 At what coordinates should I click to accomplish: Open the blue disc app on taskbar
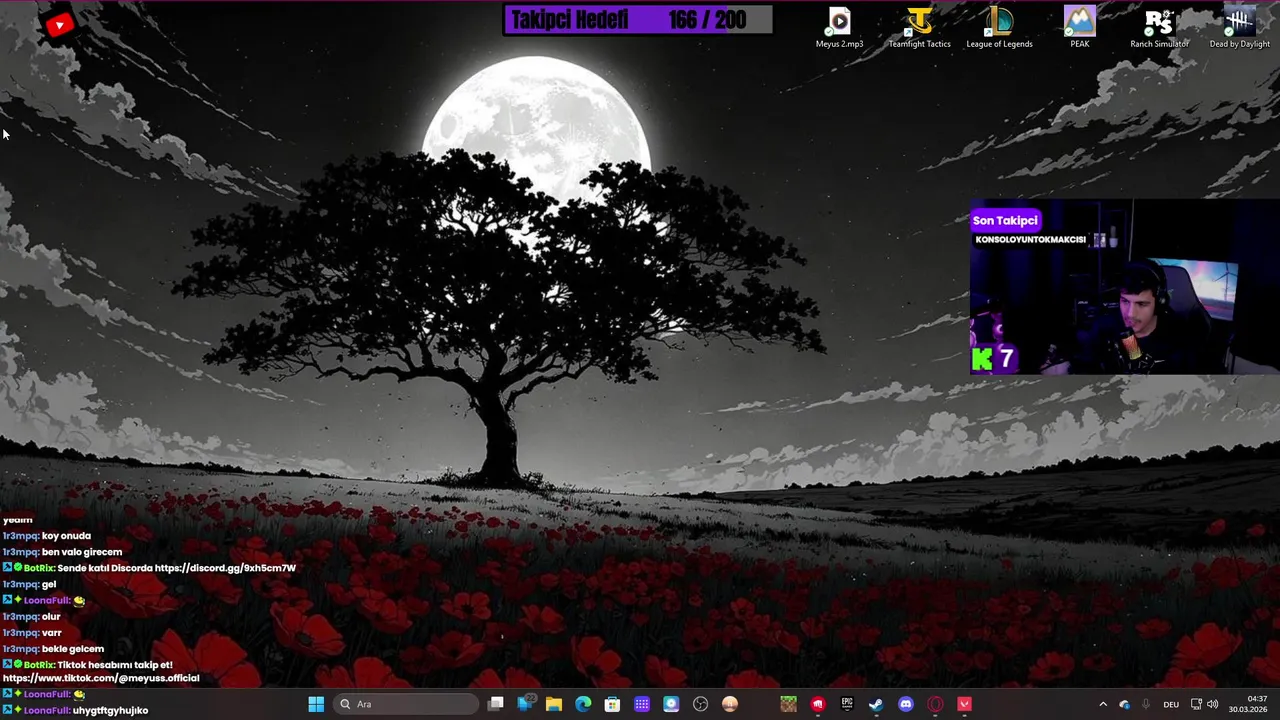point(671,704)
